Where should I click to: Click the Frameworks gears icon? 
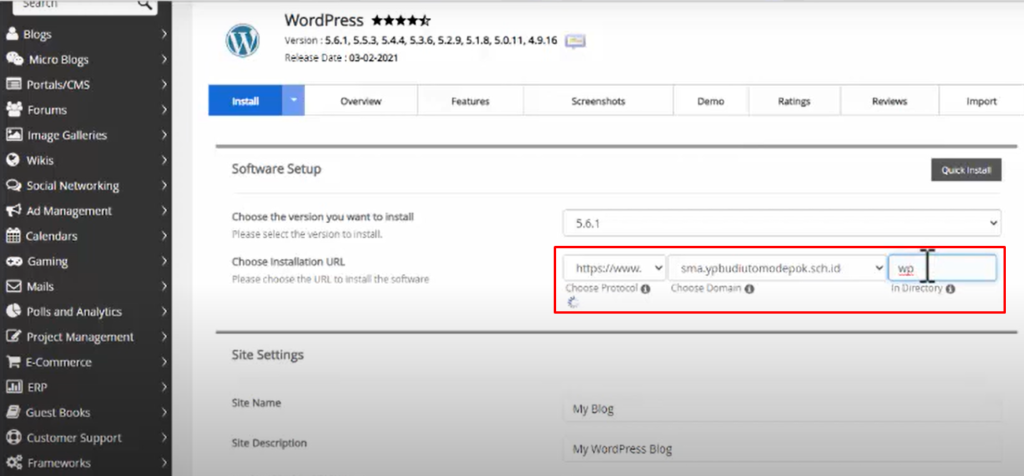[x=14, y=463]
